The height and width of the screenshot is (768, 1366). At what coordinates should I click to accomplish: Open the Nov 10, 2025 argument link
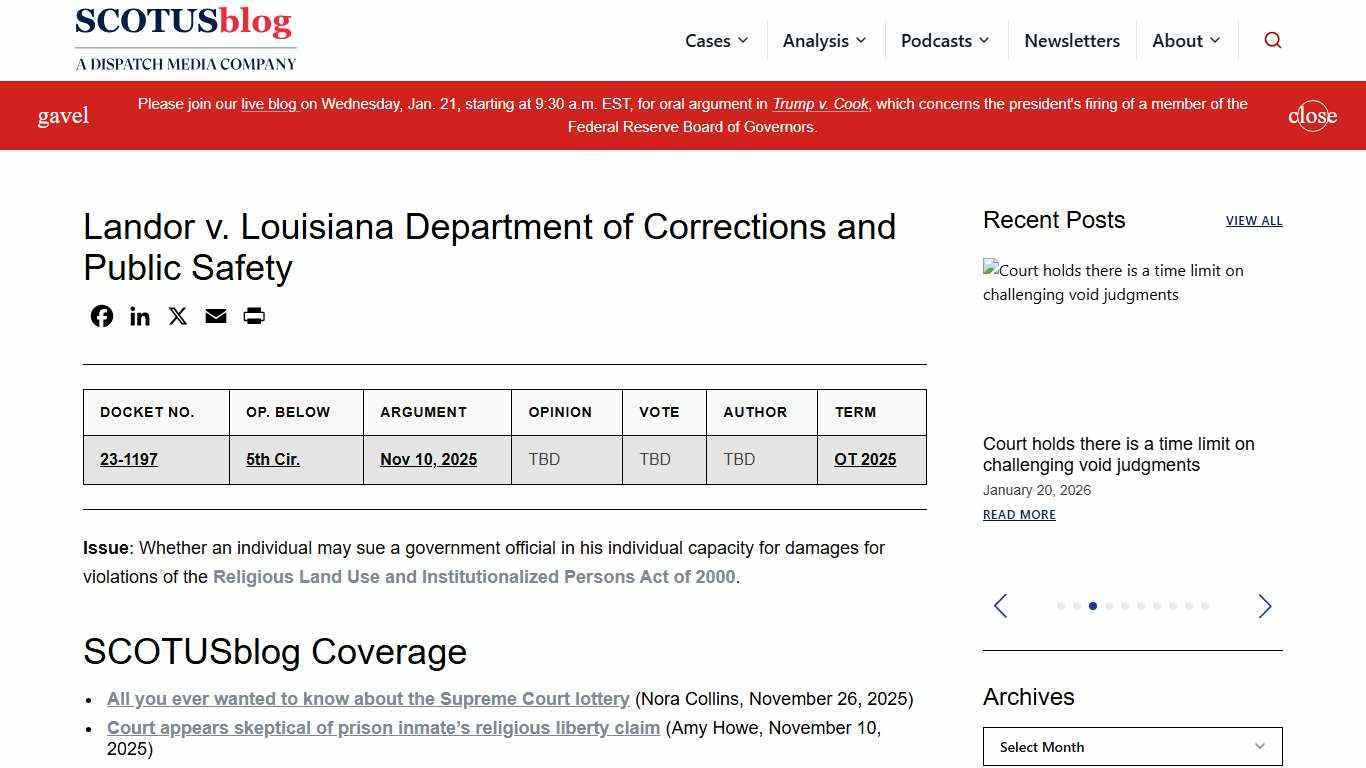point(428,459)
